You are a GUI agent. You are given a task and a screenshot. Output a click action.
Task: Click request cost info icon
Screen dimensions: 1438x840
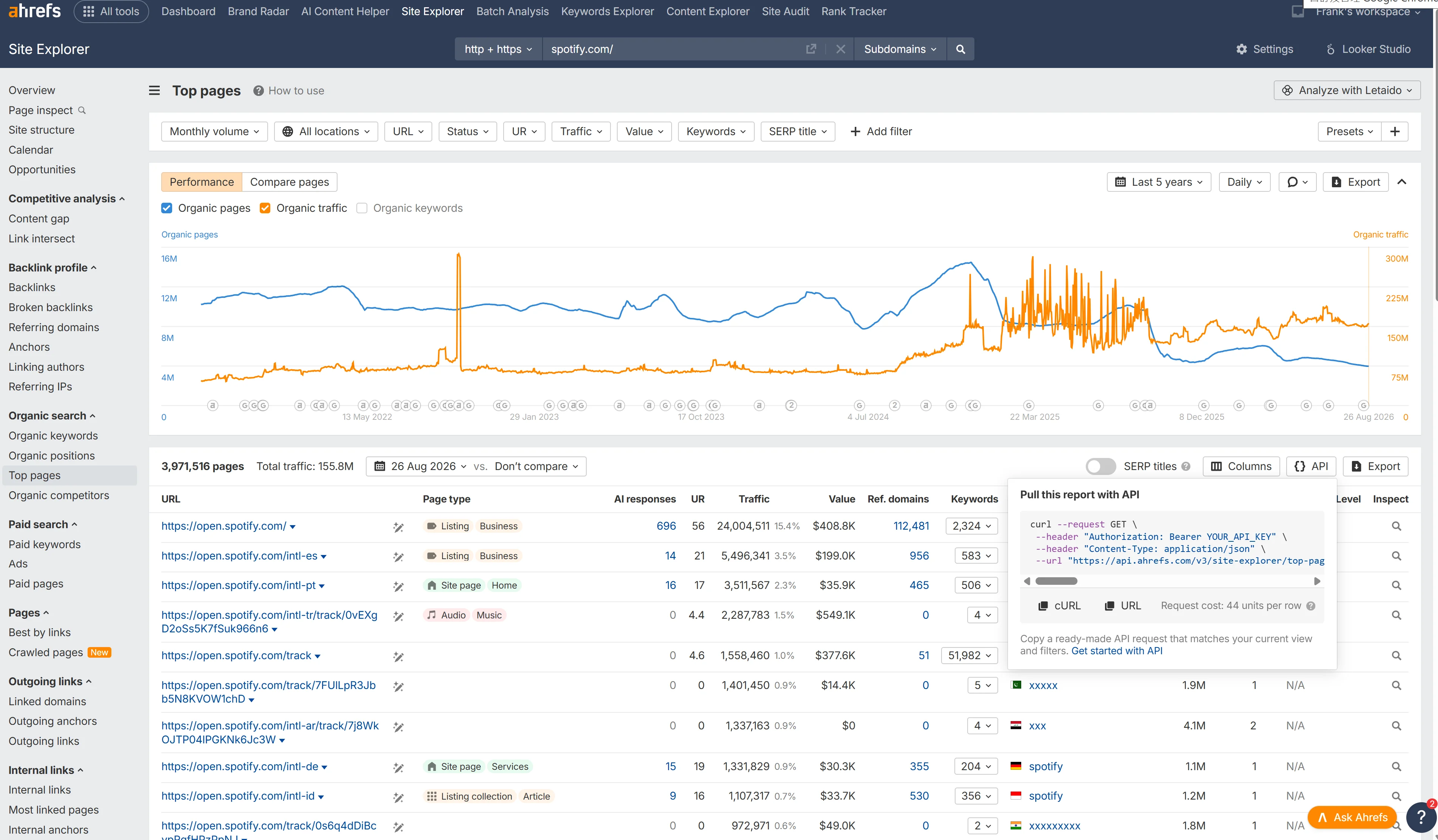(x=1311, y=606)
